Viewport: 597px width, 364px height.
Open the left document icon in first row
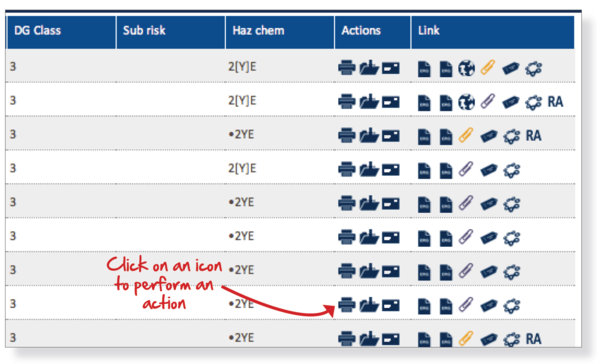(424, 69)
